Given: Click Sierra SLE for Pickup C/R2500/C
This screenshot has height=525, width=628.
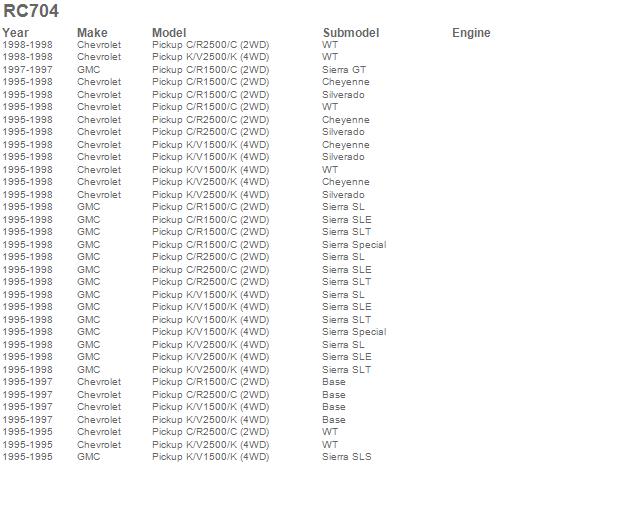Looking at the screenshot, I should pyautogui.click(x=347, y=270).
